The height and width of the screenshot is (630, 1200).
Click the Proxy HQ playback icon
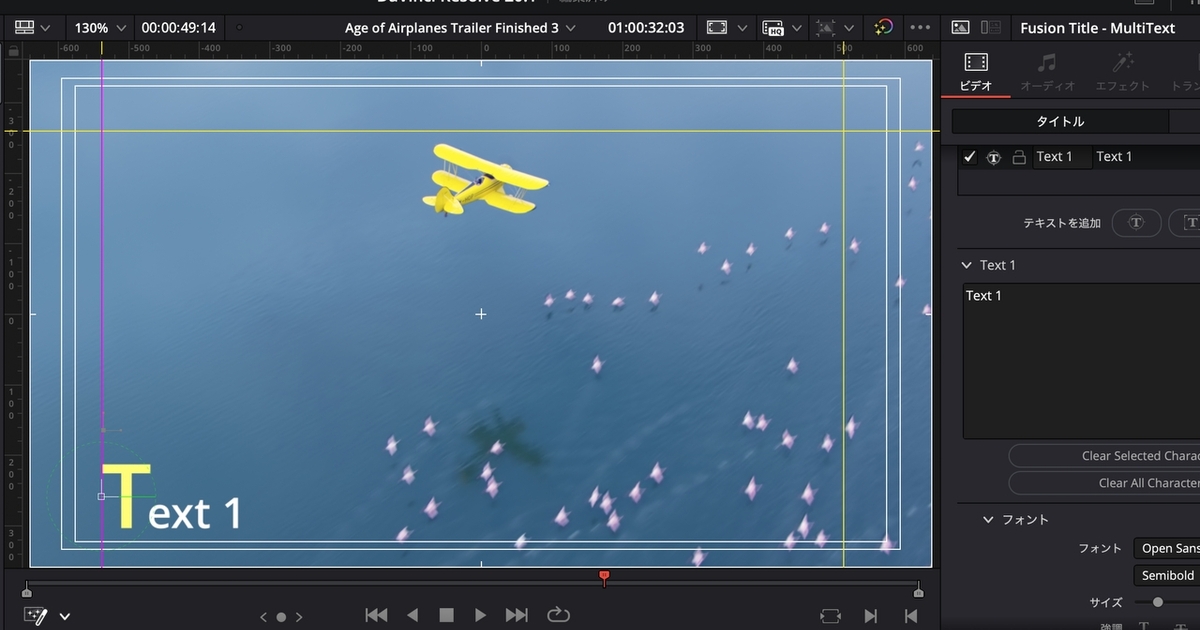coord(773,28)
